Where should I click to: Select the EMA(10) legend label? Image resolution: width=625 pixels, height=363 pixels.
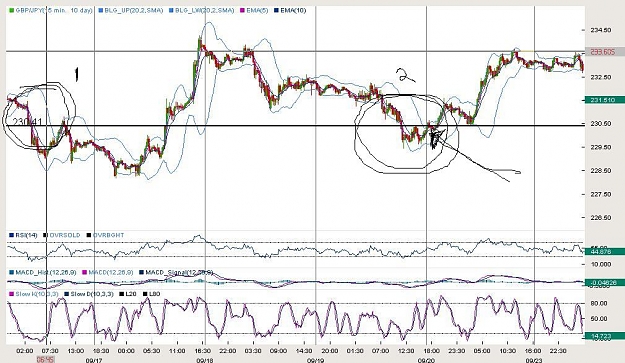pos(293,10)
